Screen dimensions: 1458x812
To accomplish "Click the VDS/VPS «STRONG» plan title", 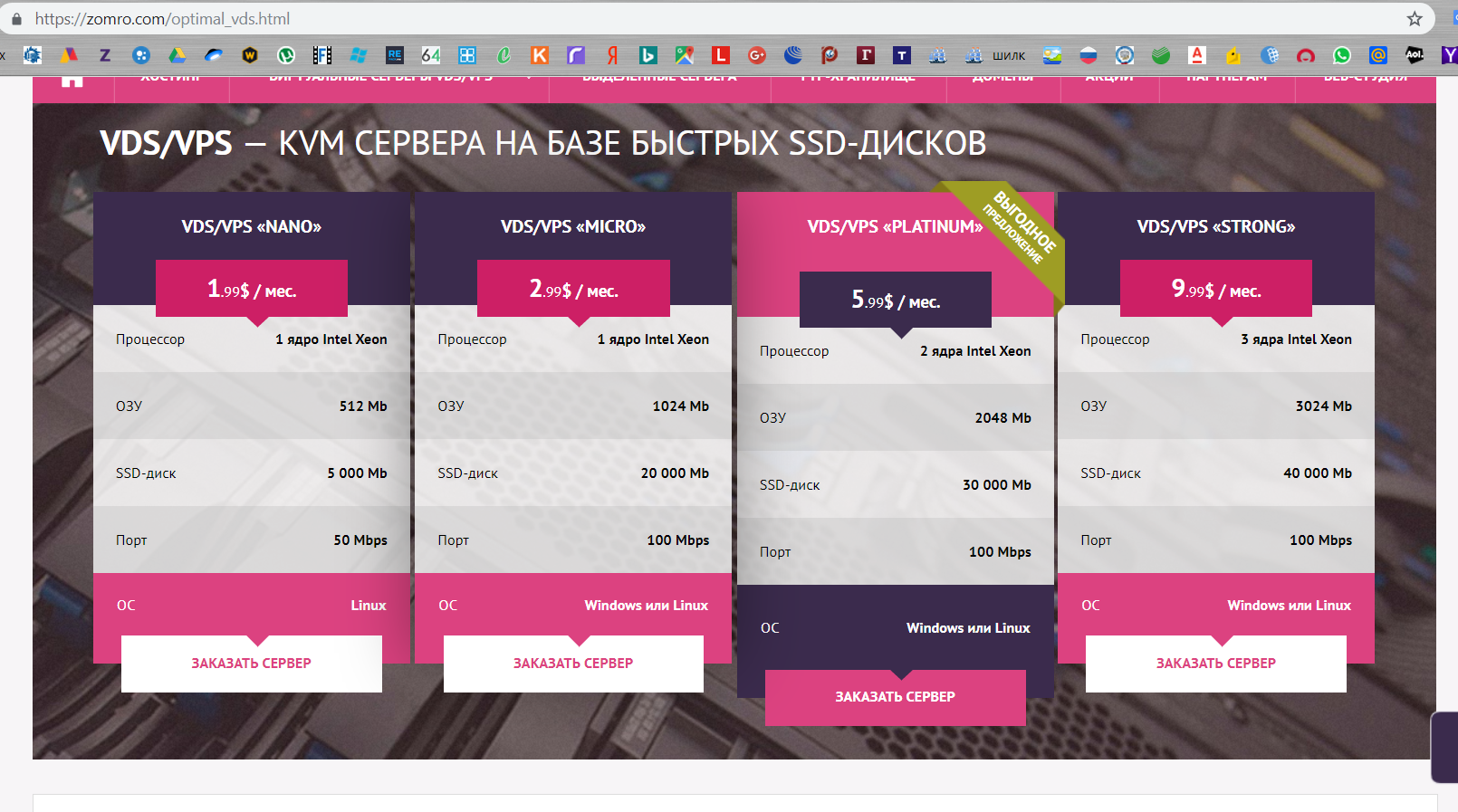I will 1216,226.
